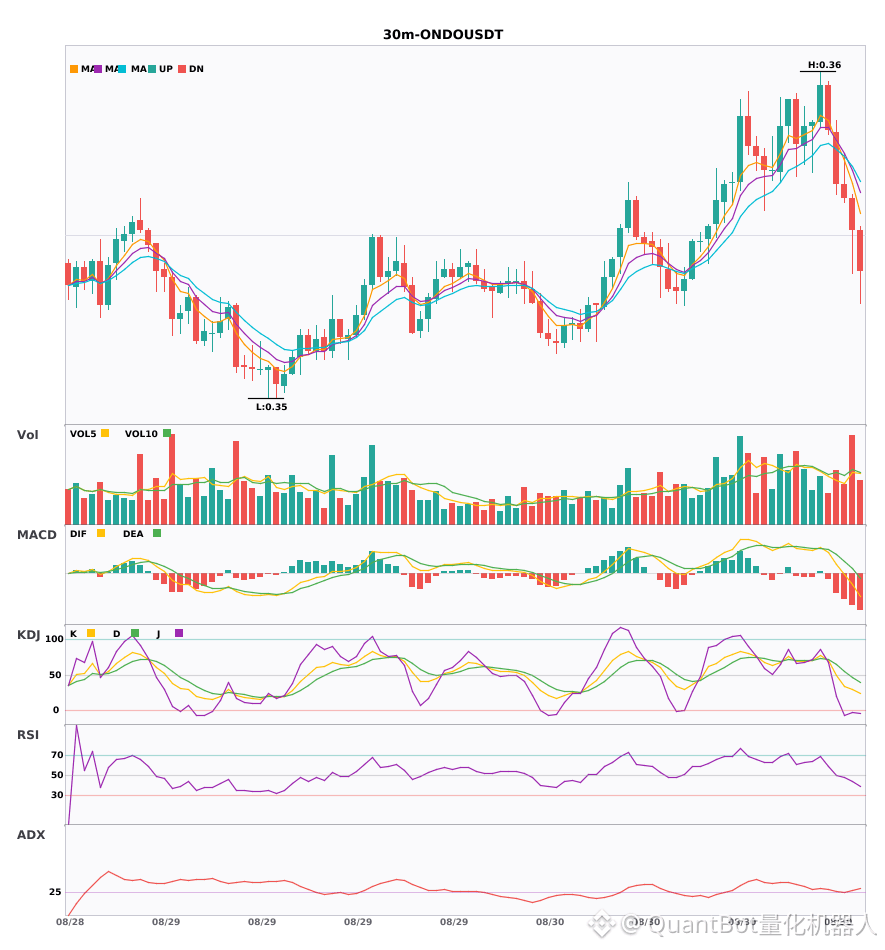Click the yellow K line swatch

coord(91,633)
